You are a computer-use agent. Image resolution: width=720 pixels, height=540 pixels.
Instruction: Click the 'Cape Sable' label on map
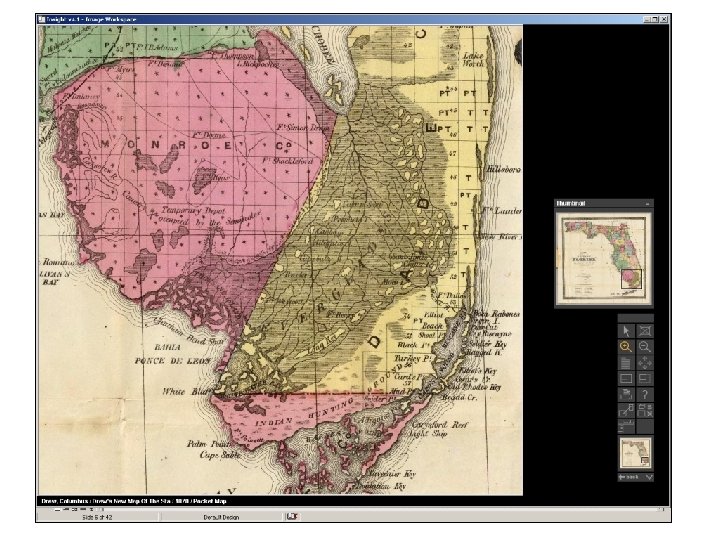(x=219, y=455)
